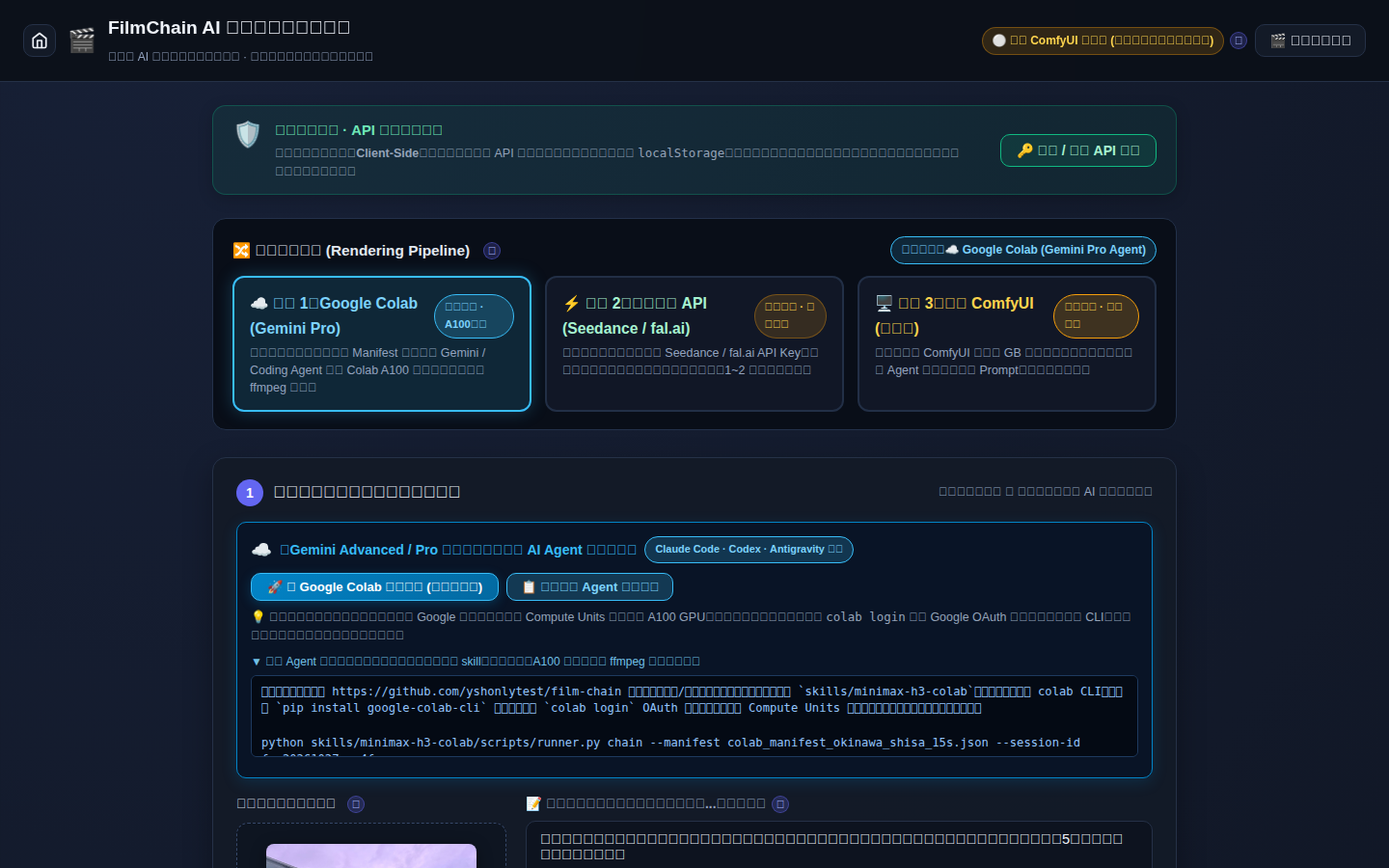
Task: Click the cloud icon beside Gemini Advanced / Pro
Action: coord(261,550)
